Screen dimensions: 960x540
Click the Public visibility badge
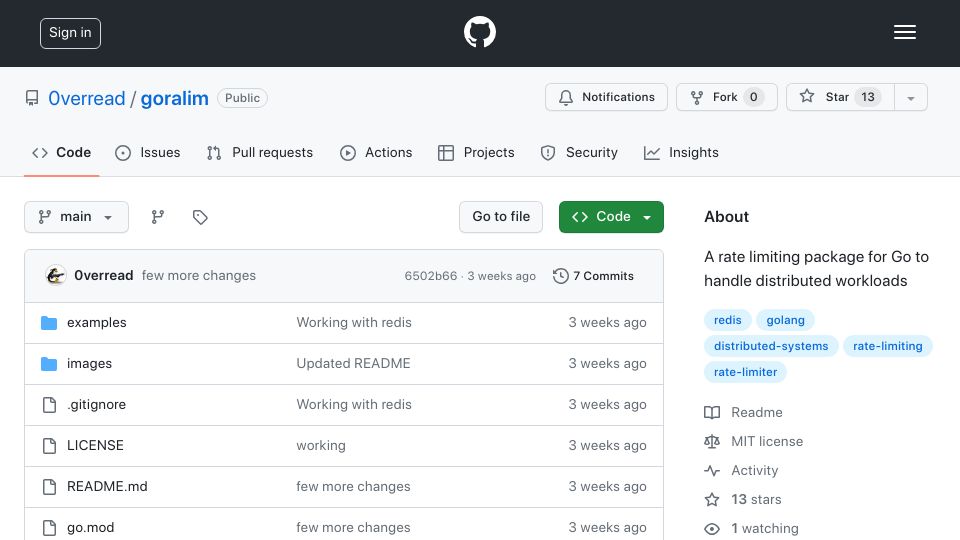242,98
